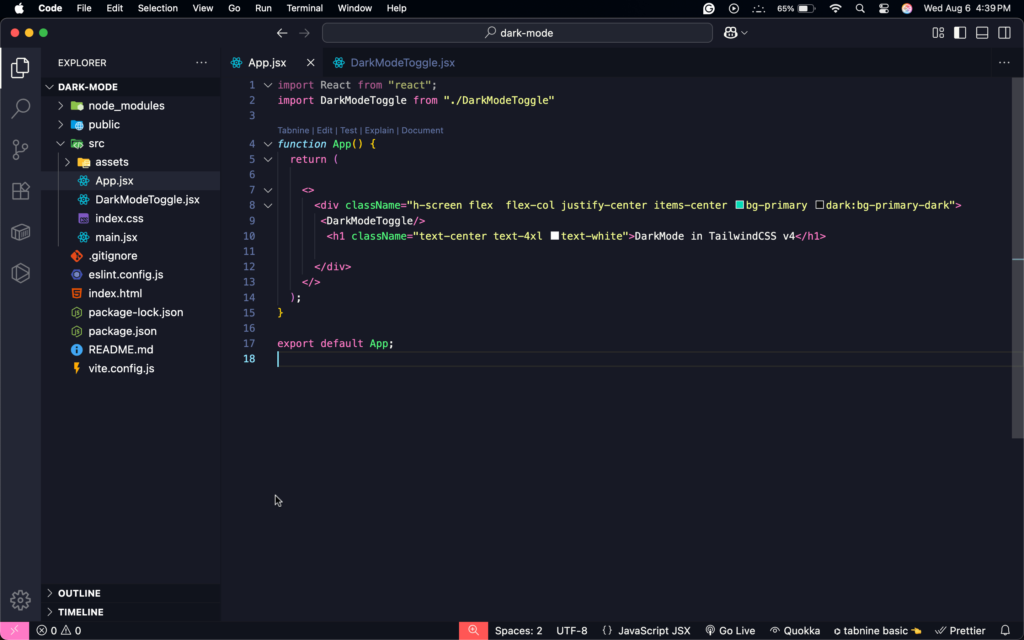Click the JavaScript JSX language mode
The width and height of the screenshot is (1024, 640).
646,631
